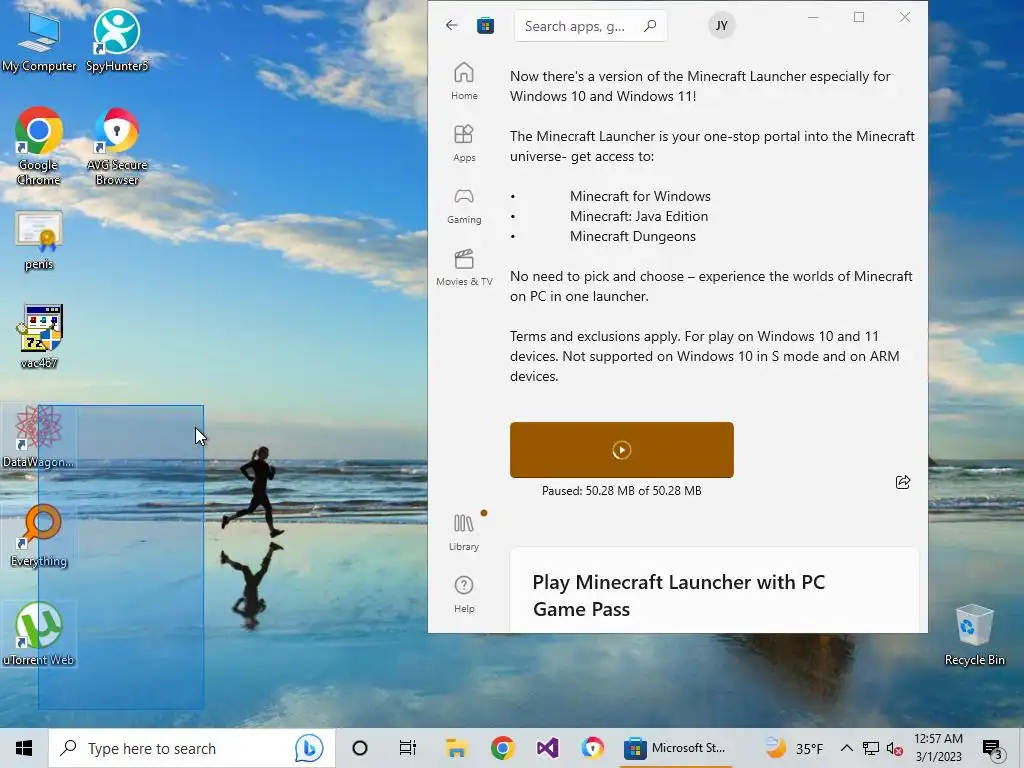
Task: Open the Home section in Store sidebar
Action: click(464, 81)
